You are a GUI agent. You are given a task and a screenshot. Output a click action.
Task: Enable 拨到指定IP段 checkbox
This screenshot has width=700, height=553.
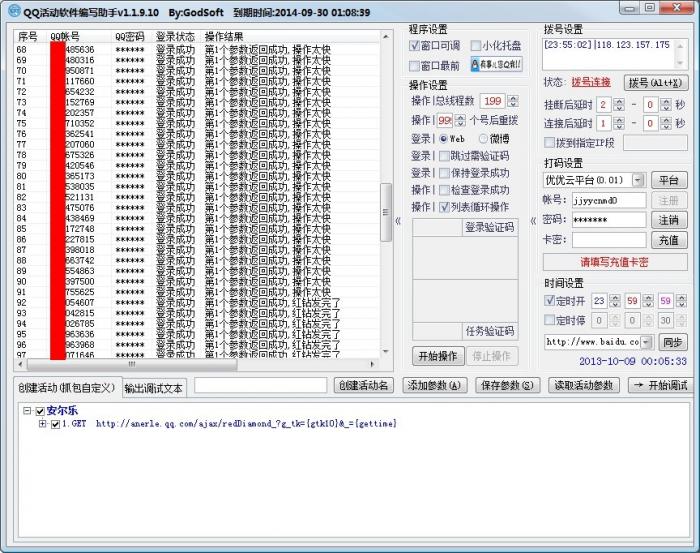pos(549,143)
